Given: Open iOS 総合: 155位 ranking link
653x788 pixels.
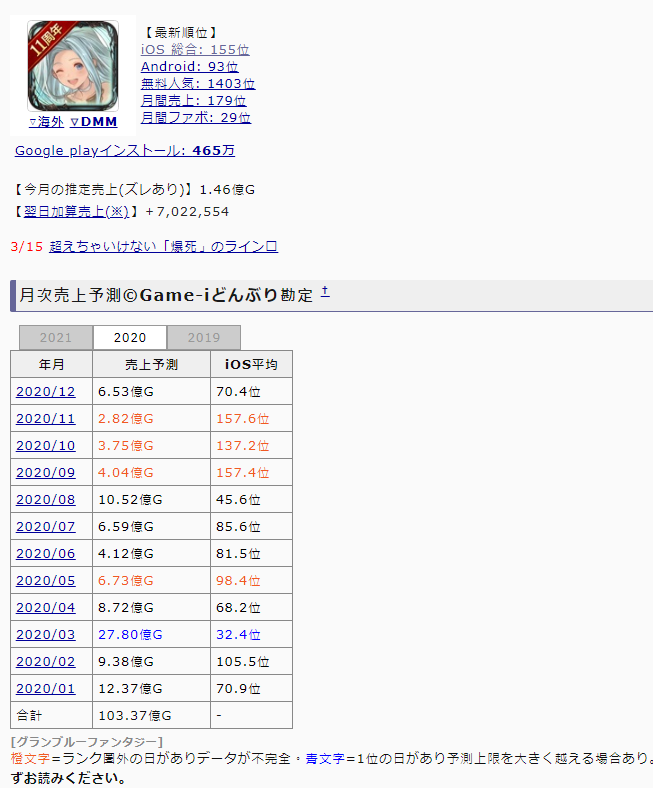Looking at the screenshot, I should (195, 49).
